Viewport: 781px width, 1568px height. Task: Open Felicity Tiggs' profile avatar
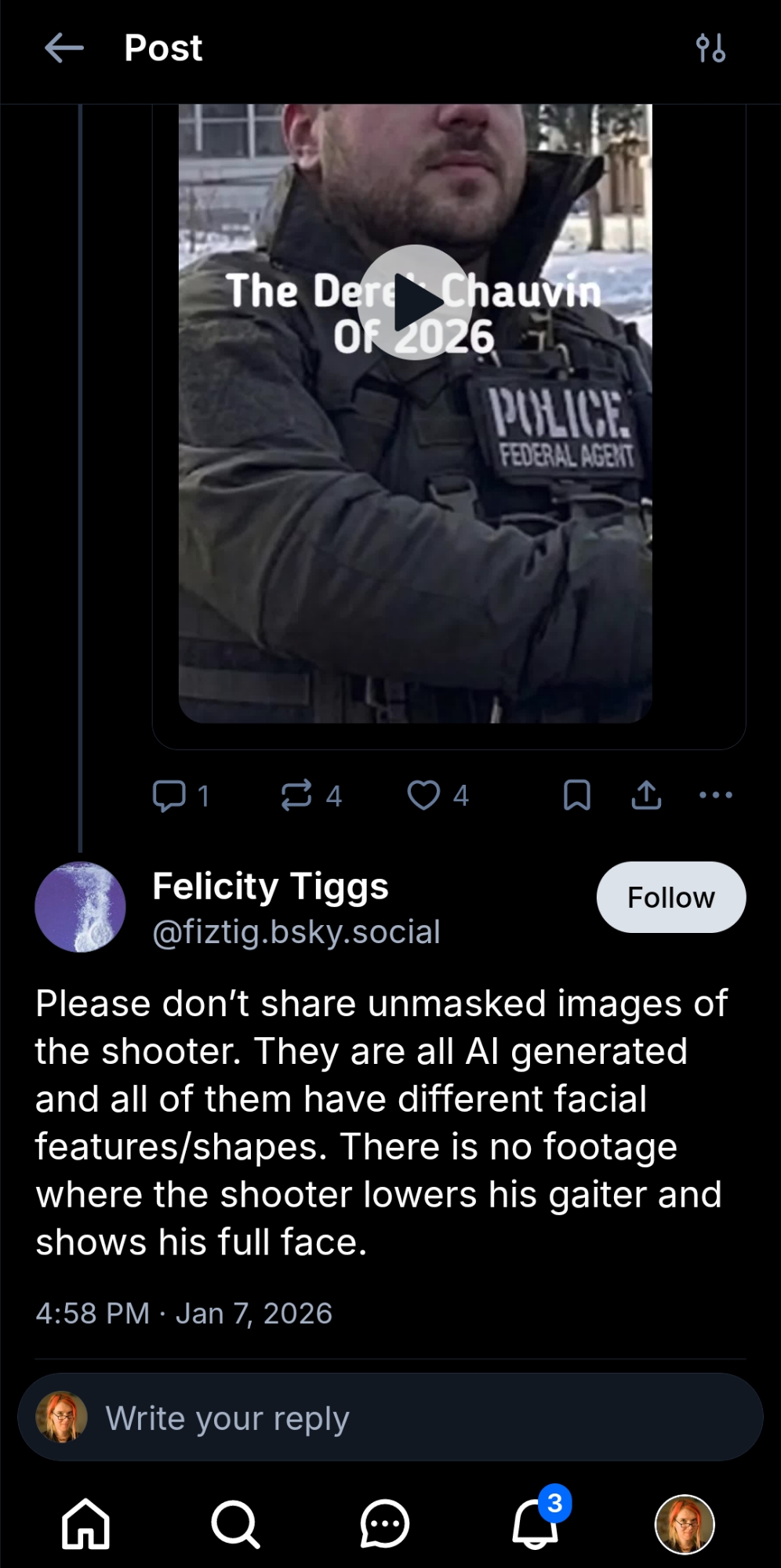pyautogui.click(x=80, y=907)
